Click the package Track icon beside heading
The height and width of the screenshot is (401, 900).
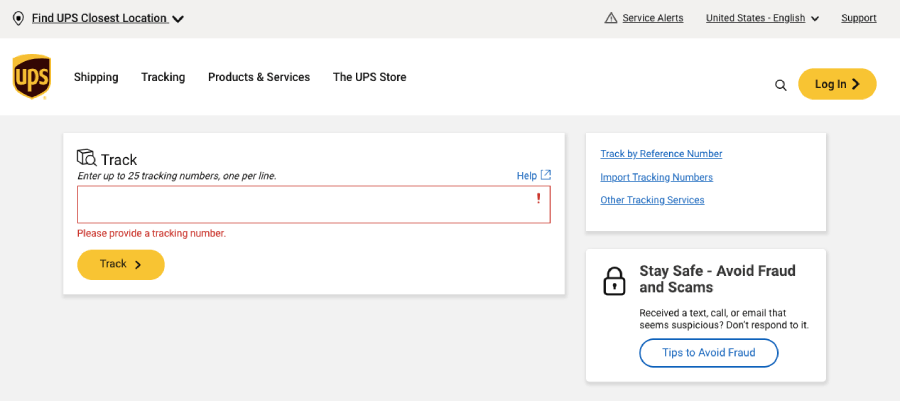click(87, 158)
